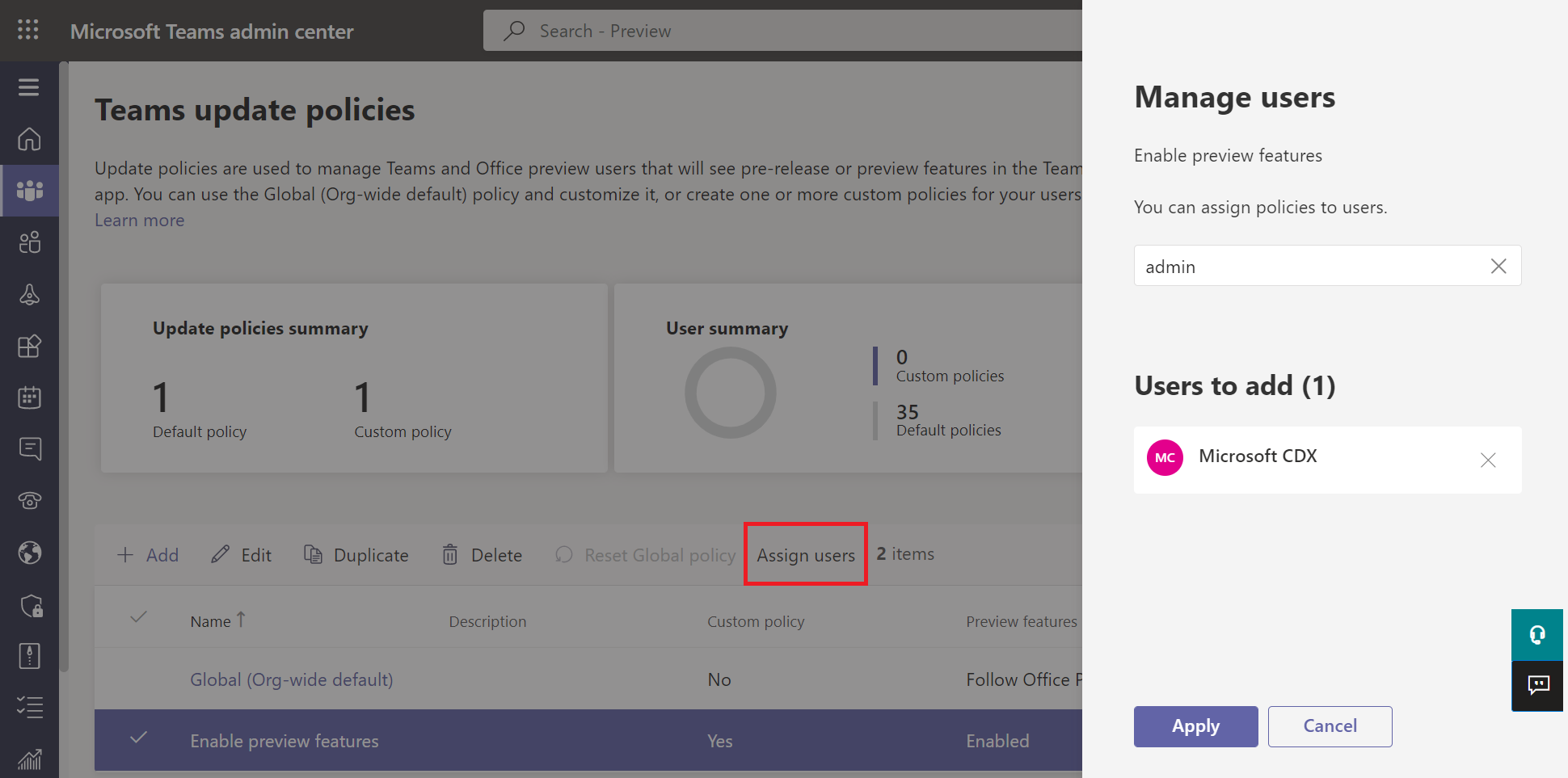The height and width of the screenshot is (778, 1568).
Task: Open Messaging policies sidebar icon
Action: point(29,449)
